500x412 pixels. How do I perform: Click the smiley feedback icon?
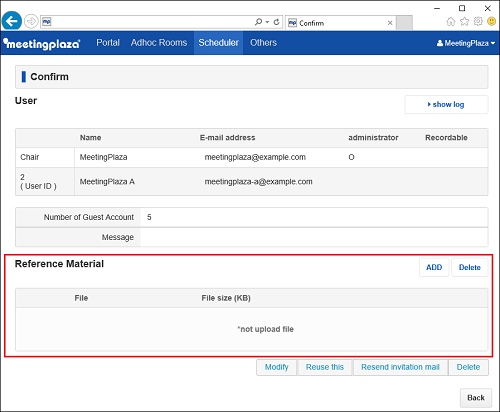(x=492, y=22)
